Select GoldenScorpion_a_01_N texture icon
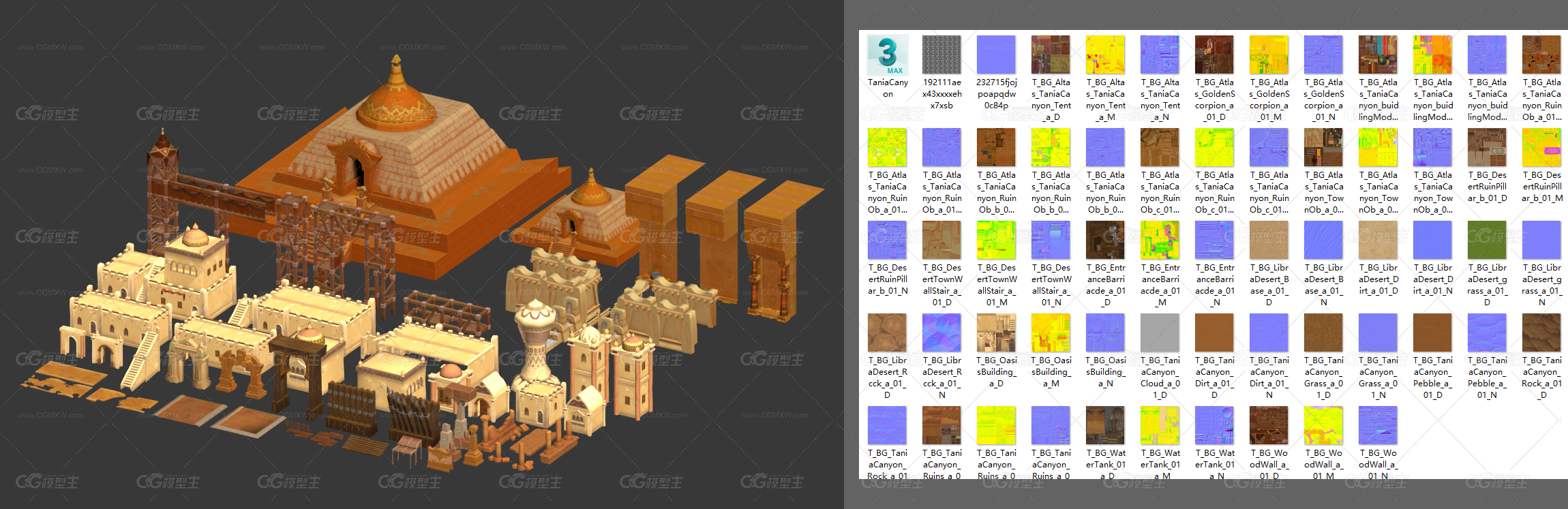The image size is (1568, 509). coord(1323,55)
